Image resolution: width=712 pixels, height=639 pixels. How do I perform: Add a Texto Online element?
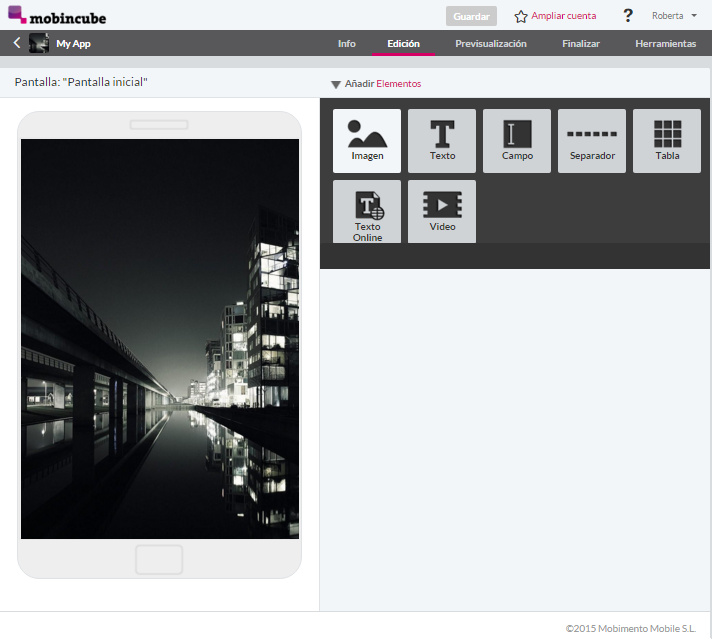click(367, 212)
